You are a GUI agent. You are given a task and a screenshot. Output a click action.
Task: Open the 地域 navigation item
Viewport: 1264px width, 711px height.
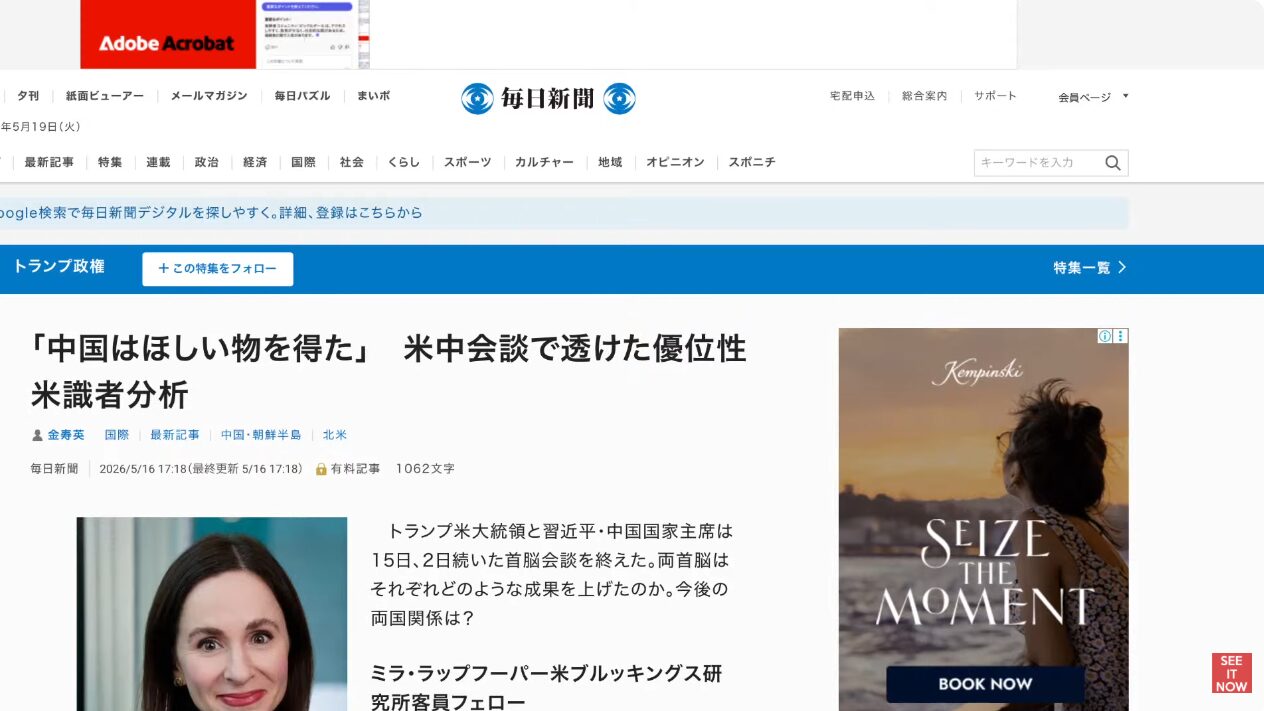click(610, 162)
